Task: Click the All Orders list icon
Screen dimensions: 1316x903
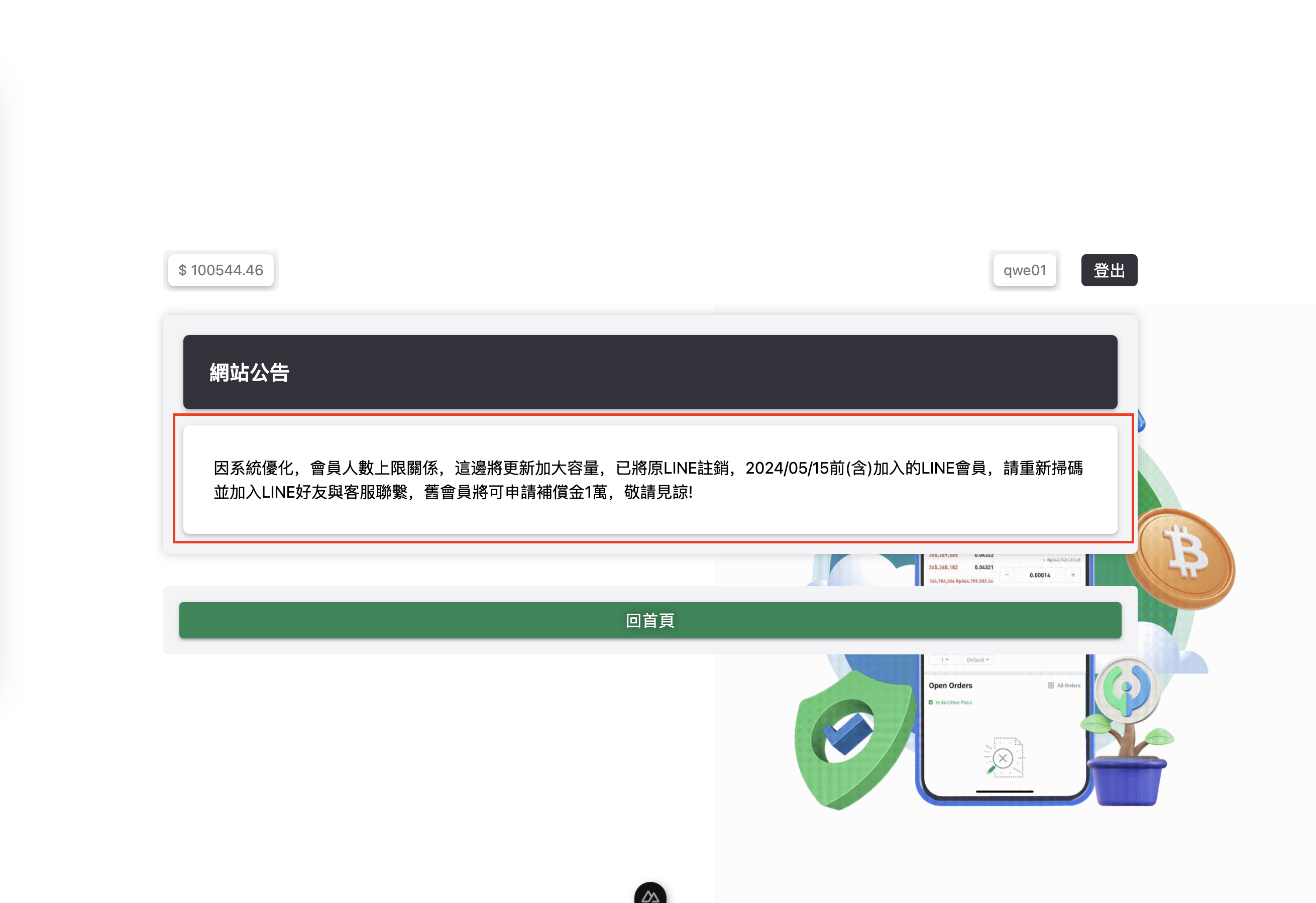Action: [x=1050, y=685]
